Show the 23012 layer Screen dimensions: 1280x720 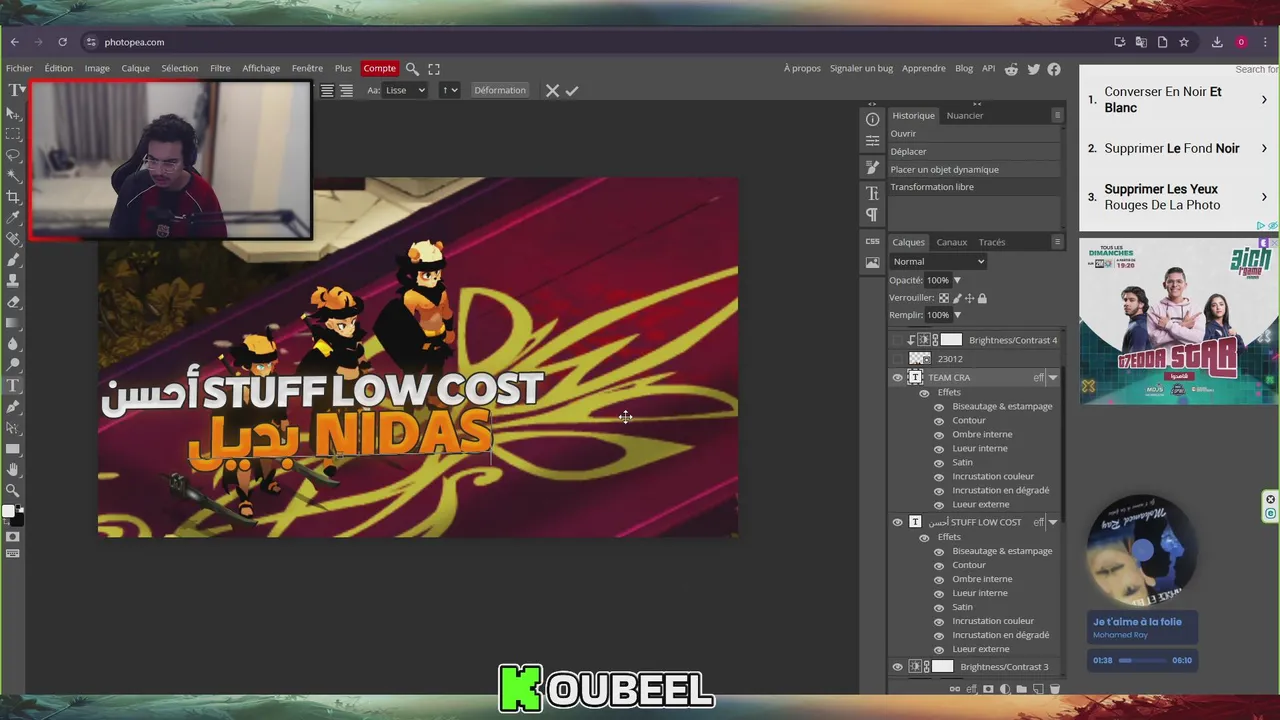897,358
